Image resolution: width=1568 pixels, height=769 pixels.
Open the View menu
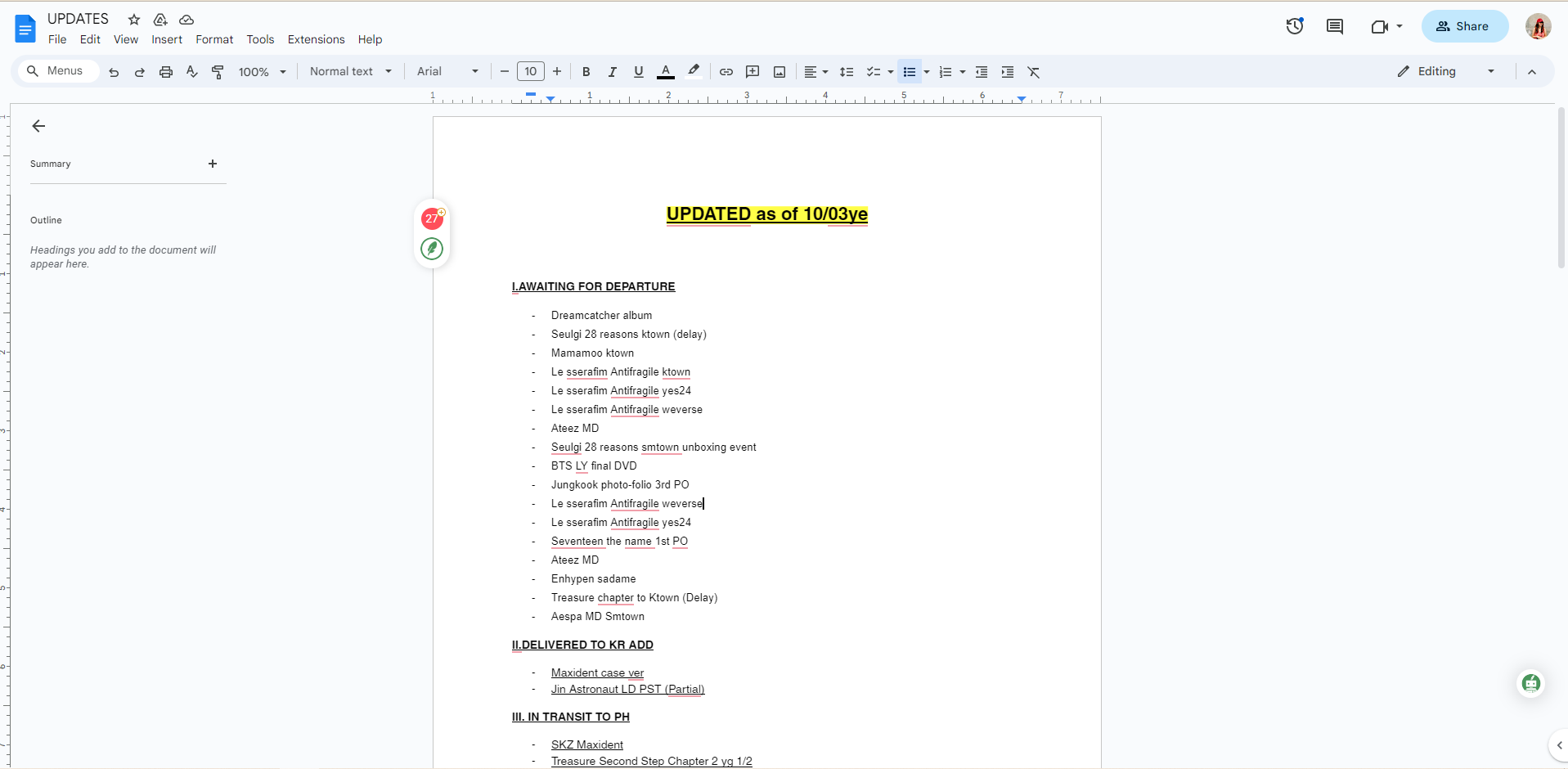126,39
